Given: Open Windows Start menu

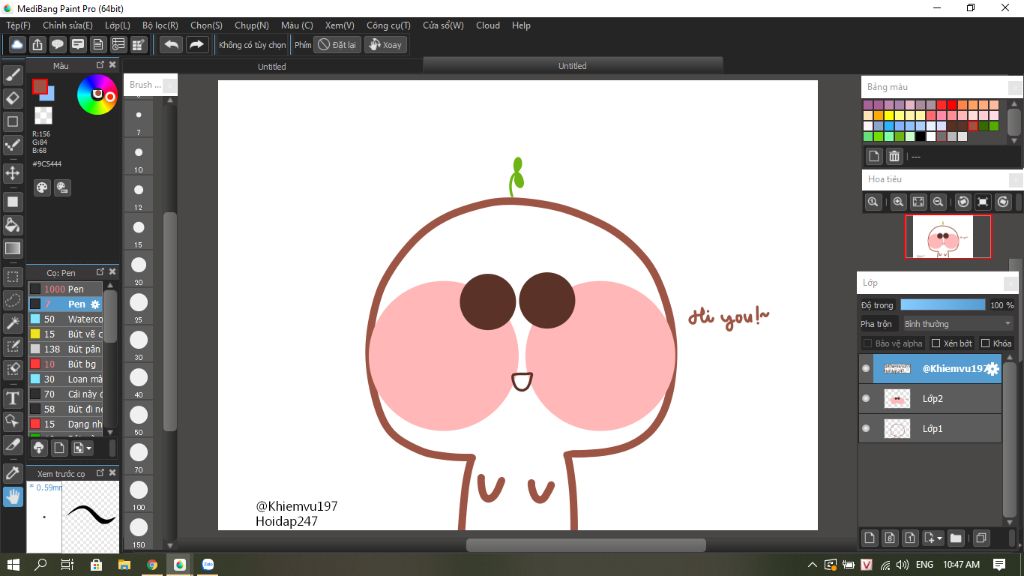Looking at the screenshot, I should [x=13, y=564].
